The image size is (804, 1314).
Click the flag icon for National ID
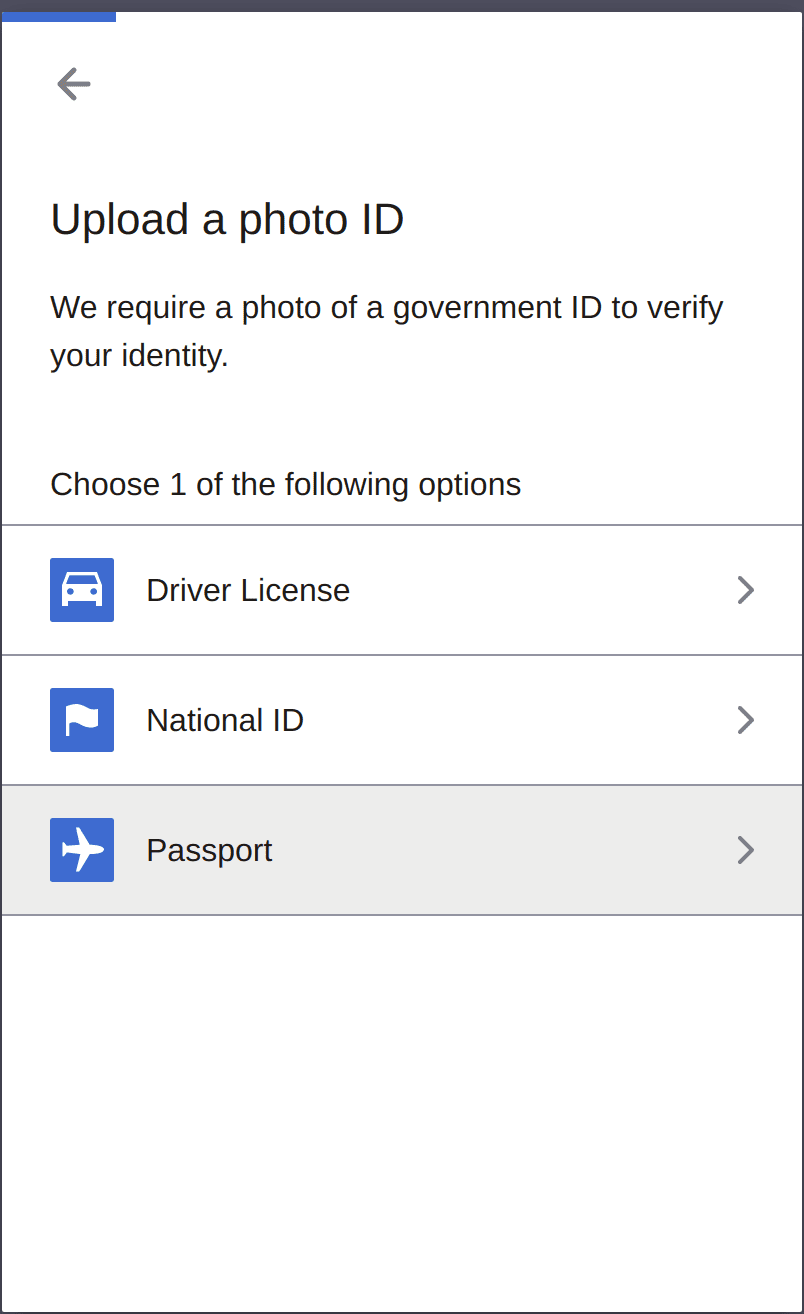[82, 720]
